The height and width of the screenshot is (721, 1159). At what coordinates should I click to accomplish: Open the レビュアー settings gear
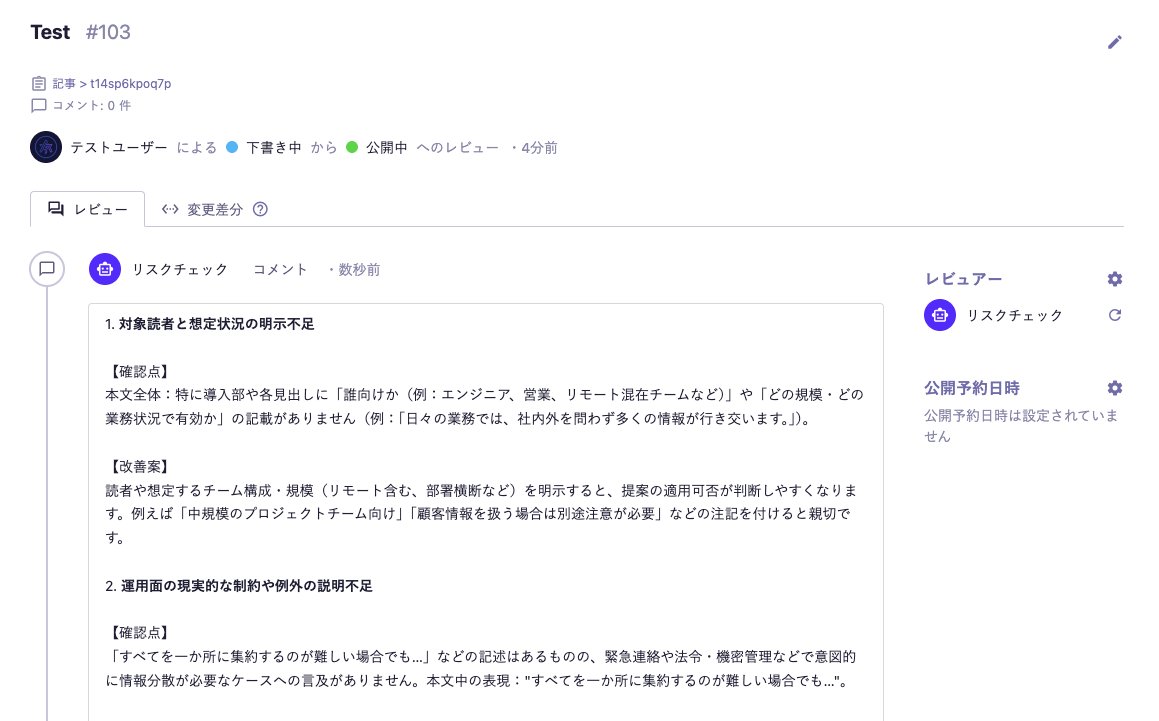pos(1114,279)
